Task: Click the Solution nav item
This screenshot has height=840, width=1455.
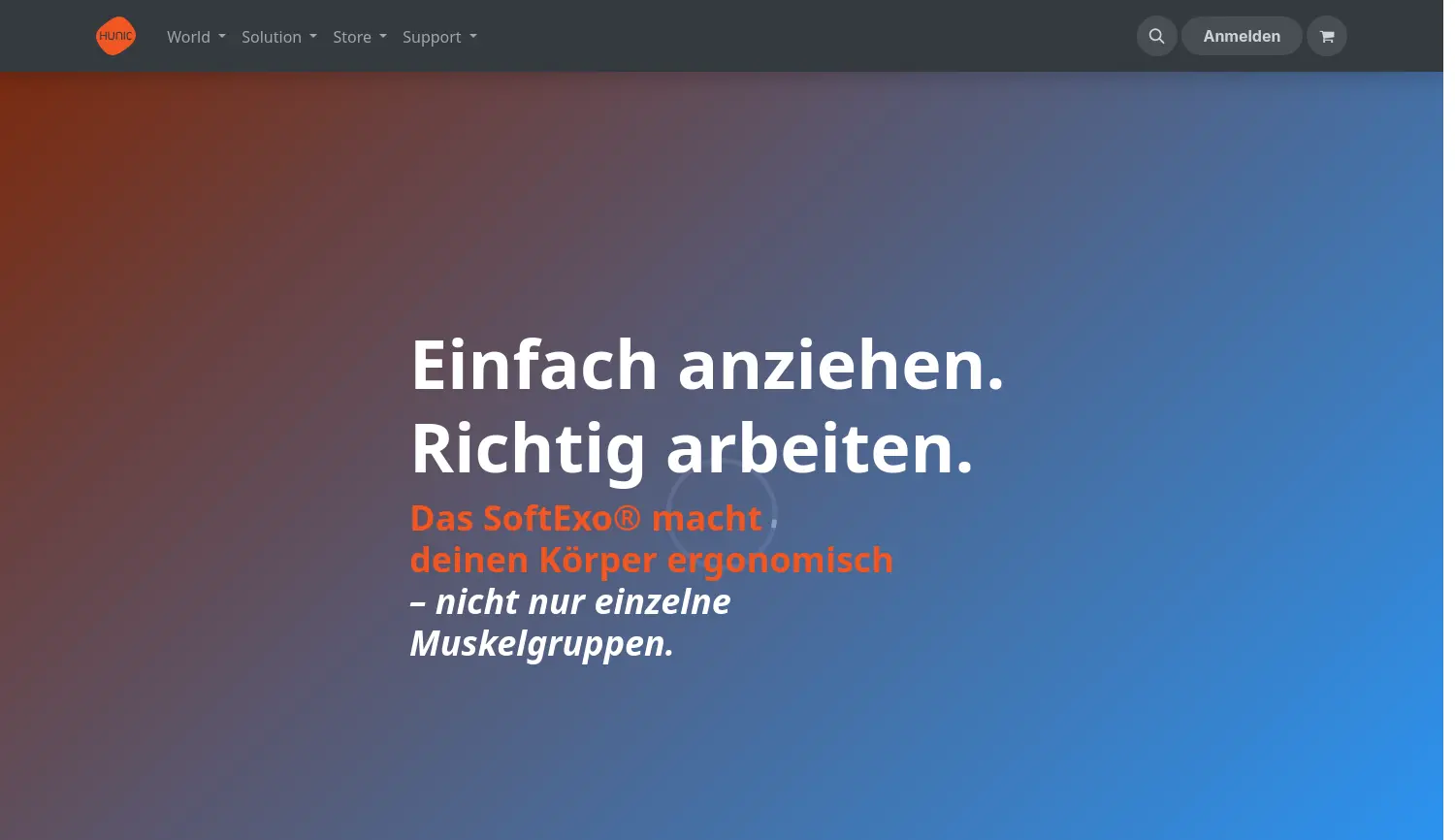Action: [x=271, y=37]
